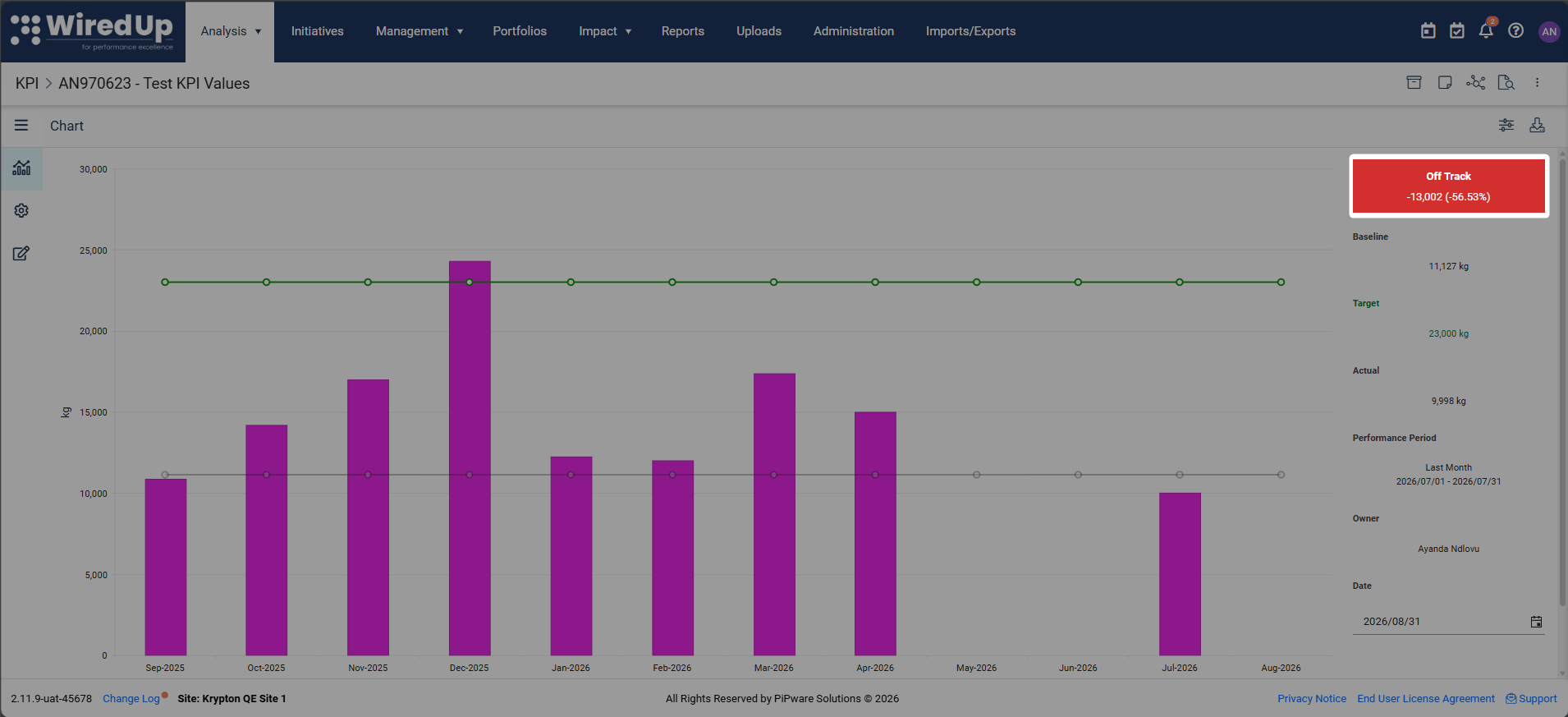Open the vertical three-dot more menu
The image size is (1568, 717).
click(1538, 82)
